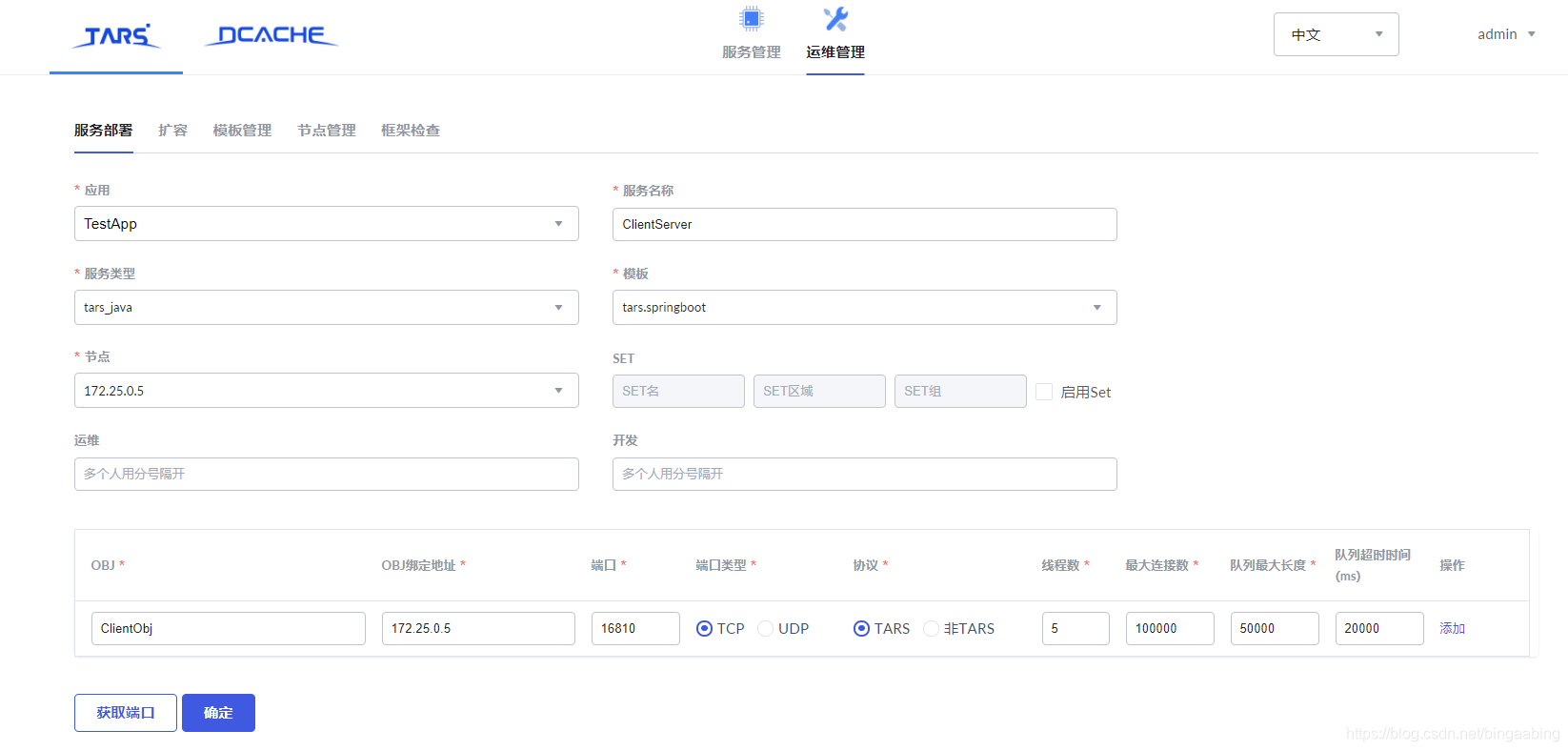Click the 添加 link in the OBJ row
Viewport: 1568px width, 751px height.
coord(1452,628)
